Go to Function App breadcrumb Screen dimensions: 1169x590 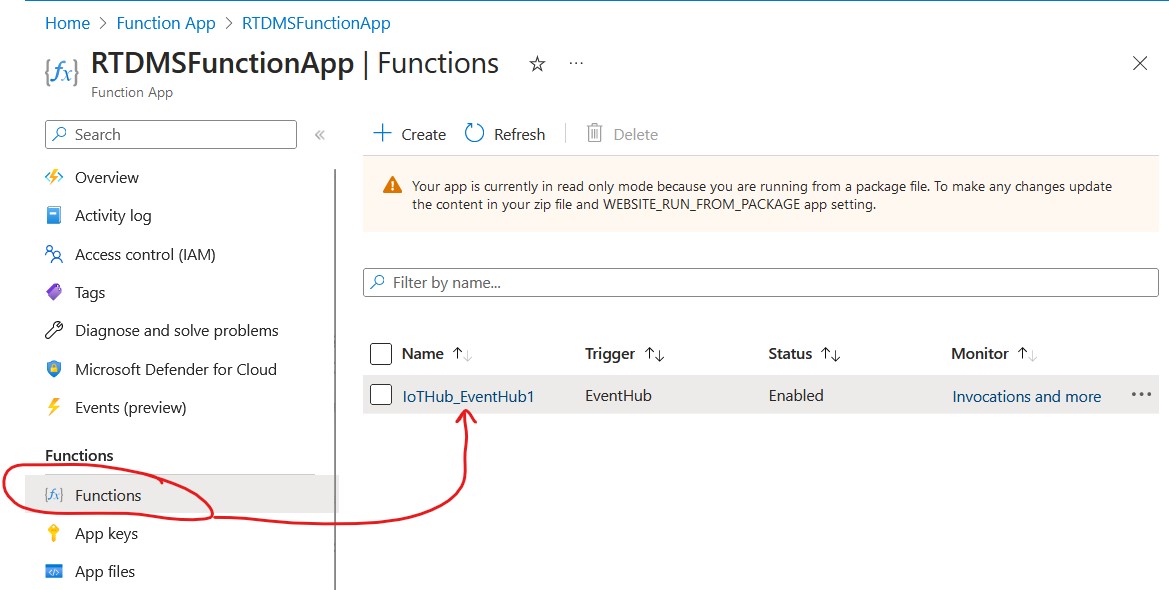coord(166,23)
